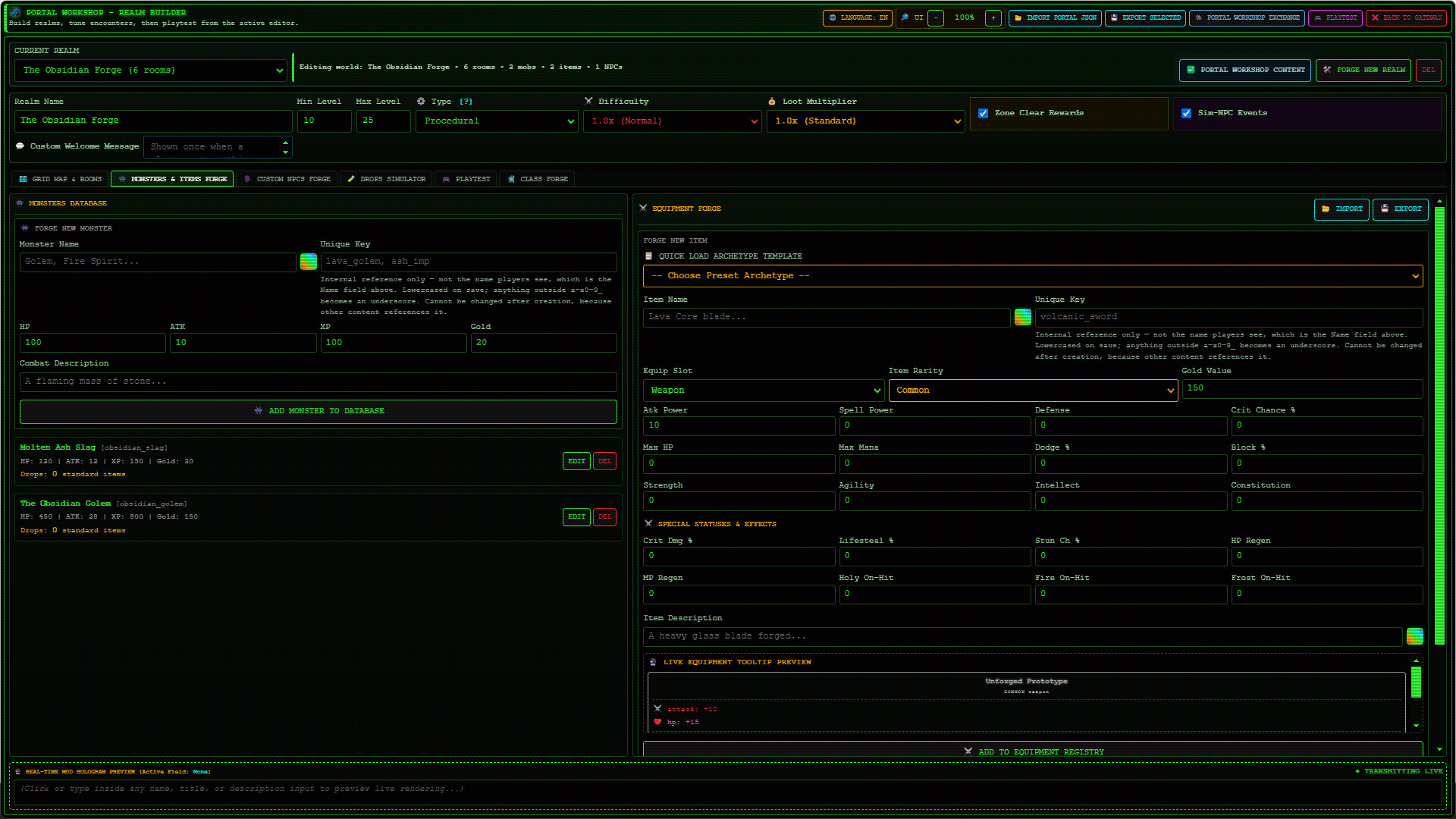Screen dimensions: 1456x819
Task: Open Difficulty dropdown showing 1.0x Normal
Action: (x=672, y=121)
